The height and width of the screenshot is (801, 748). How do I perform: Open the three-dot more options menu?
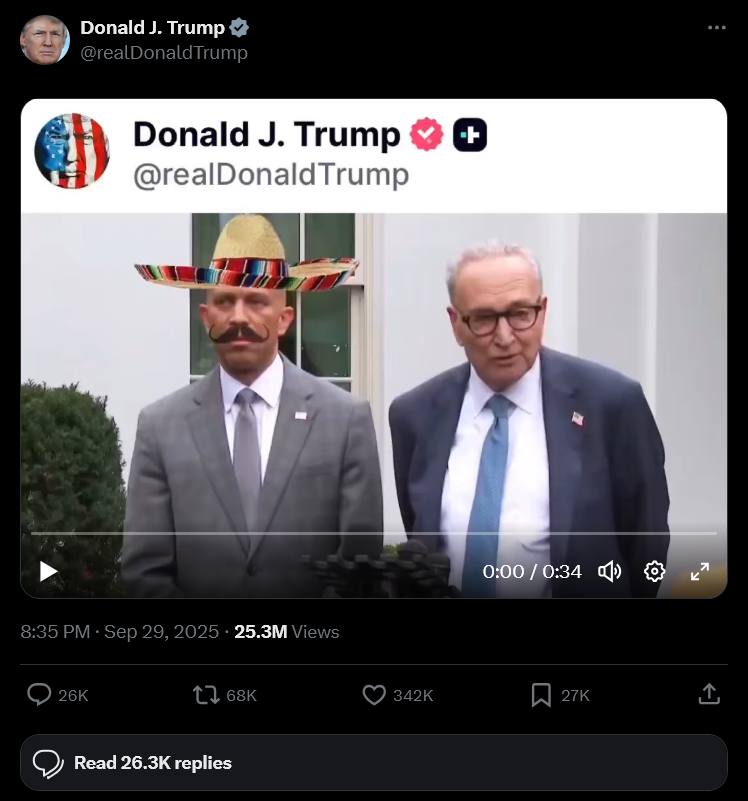[x=716, y=27]
